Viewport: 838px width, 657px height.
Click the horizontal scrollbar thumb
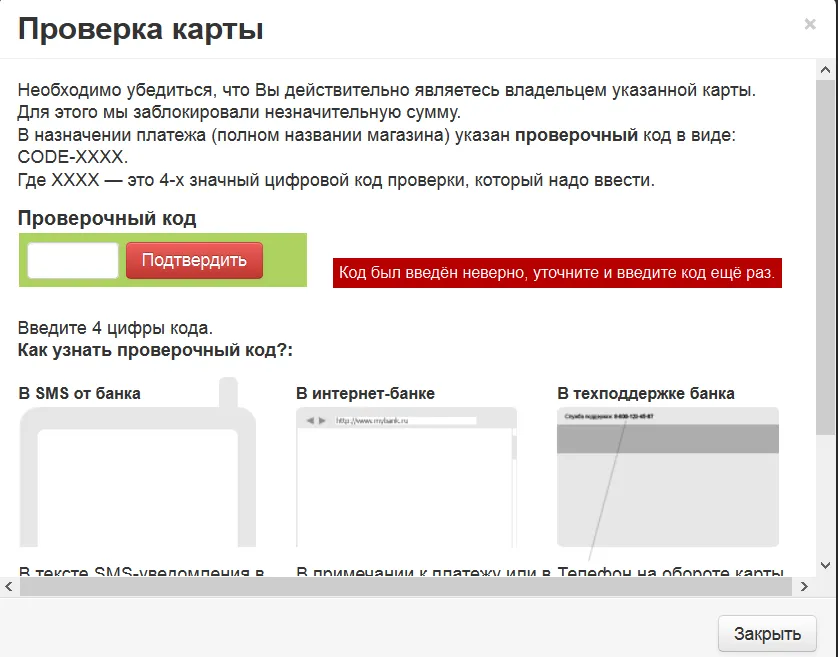coord(406,586)
